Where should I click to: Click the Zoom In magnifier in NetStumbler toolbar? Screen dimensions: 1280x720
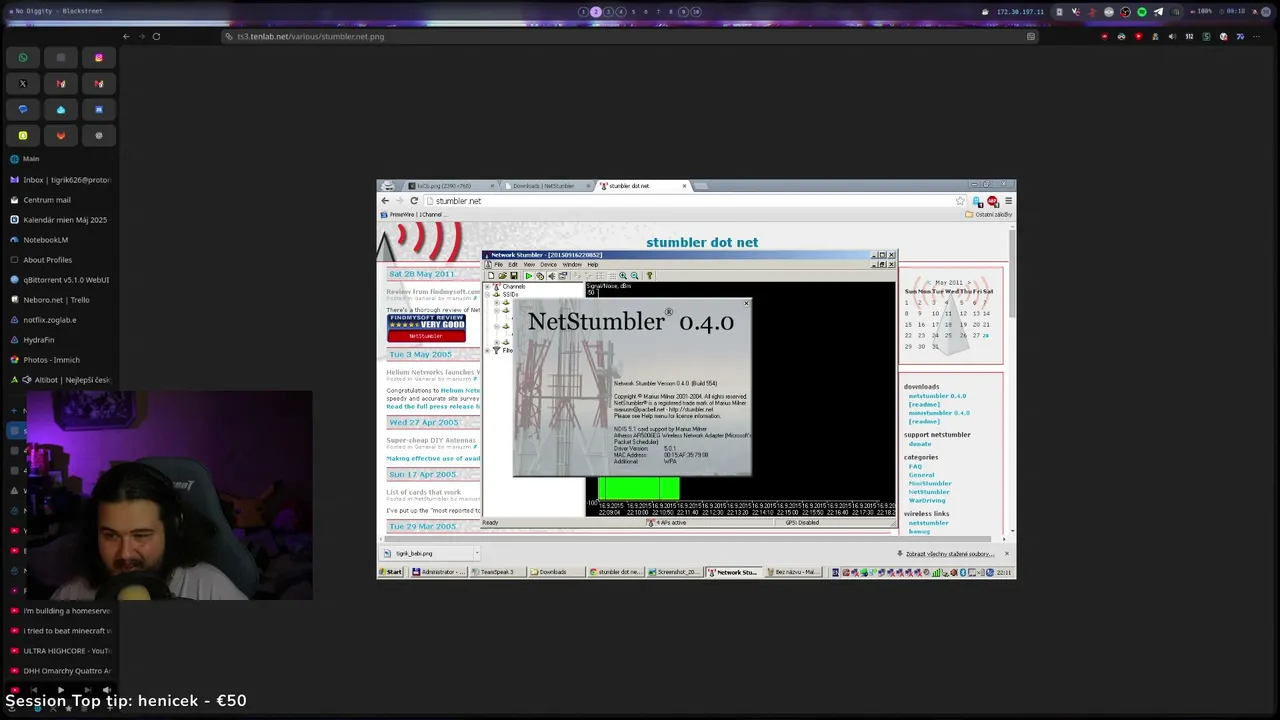click(622, 276)
